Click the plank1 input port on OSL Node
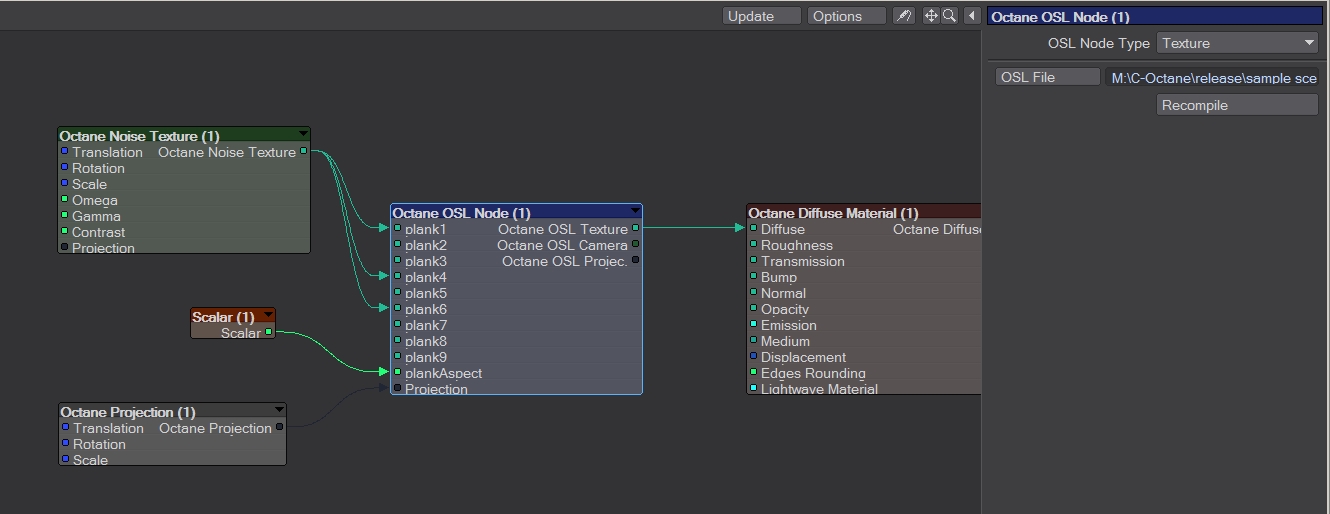 coord(397,229)
